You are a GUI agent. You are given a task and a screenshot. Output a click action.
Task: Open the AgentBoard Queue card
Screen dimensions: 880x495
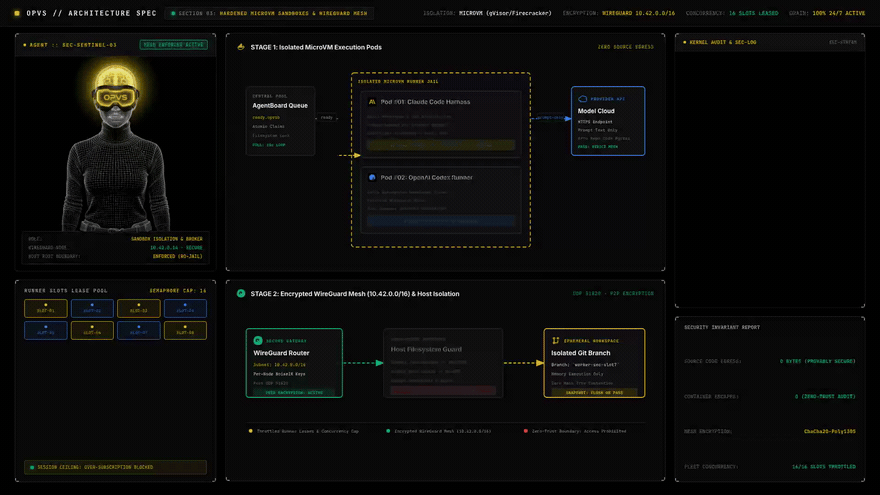[x=280, y=121]
